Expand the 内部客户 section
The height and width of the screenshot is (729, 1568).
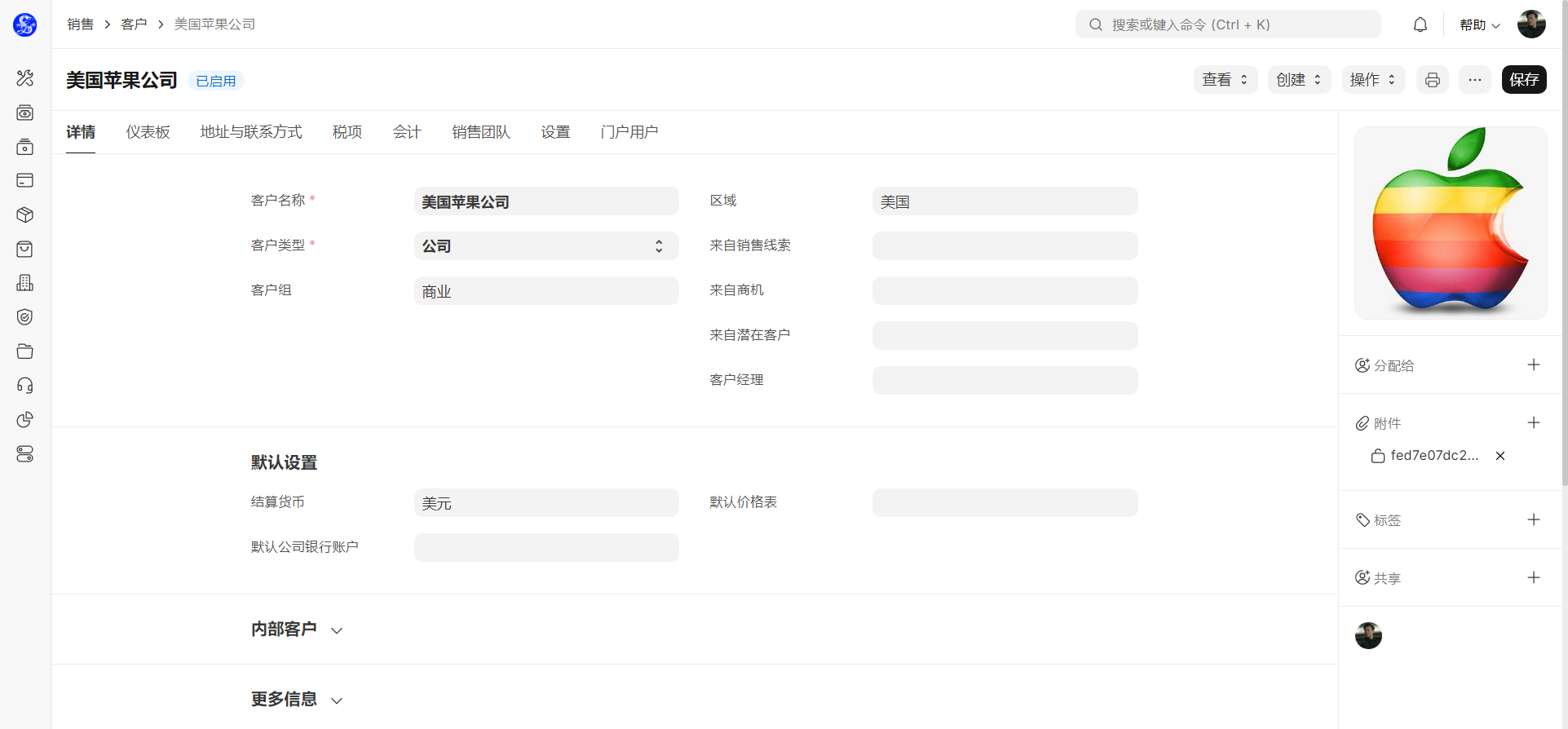pyautogui.click(x=297, y=630)
